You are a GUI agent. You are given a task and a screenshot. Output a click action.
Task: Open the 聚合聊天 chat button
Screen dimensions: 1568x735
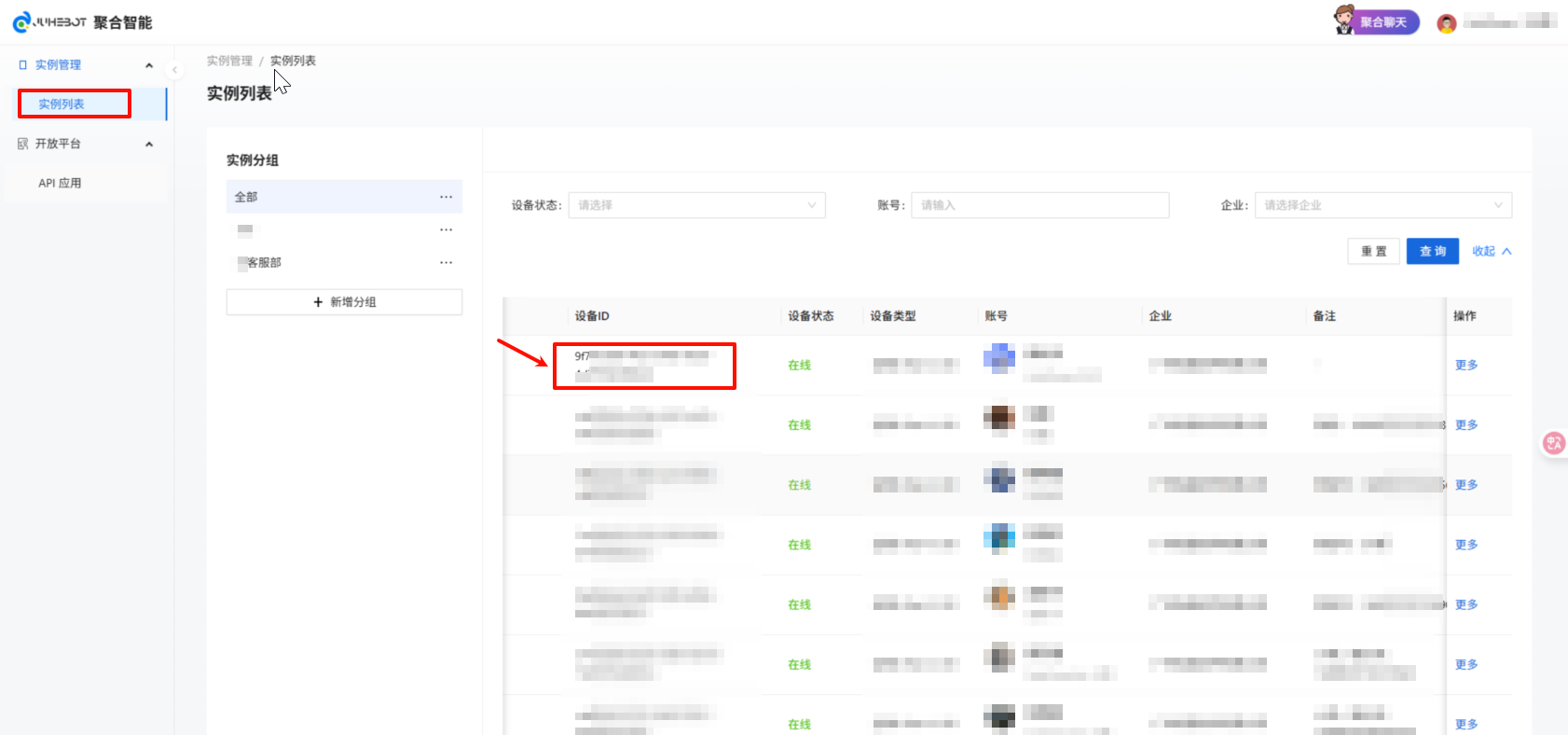1377,21
